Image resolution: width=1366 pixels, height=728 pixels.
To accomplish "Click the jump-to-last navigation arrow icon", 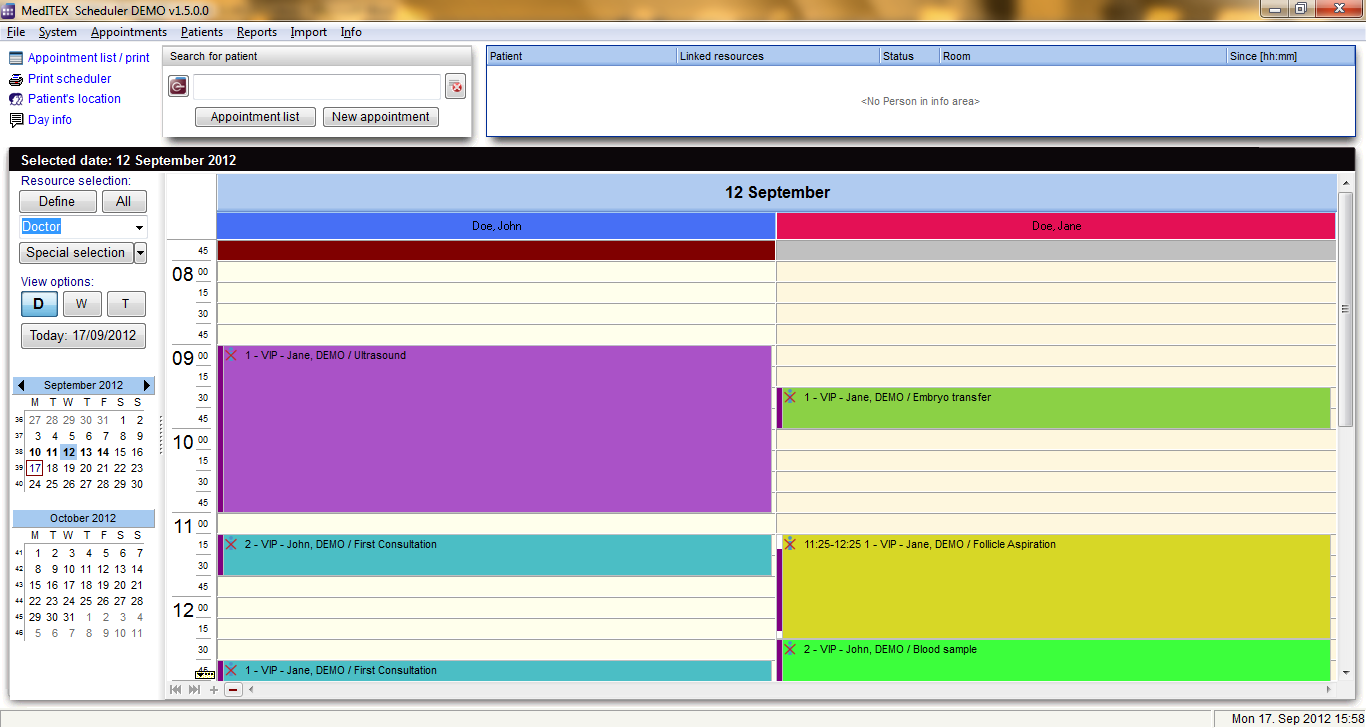I will 194,689.
